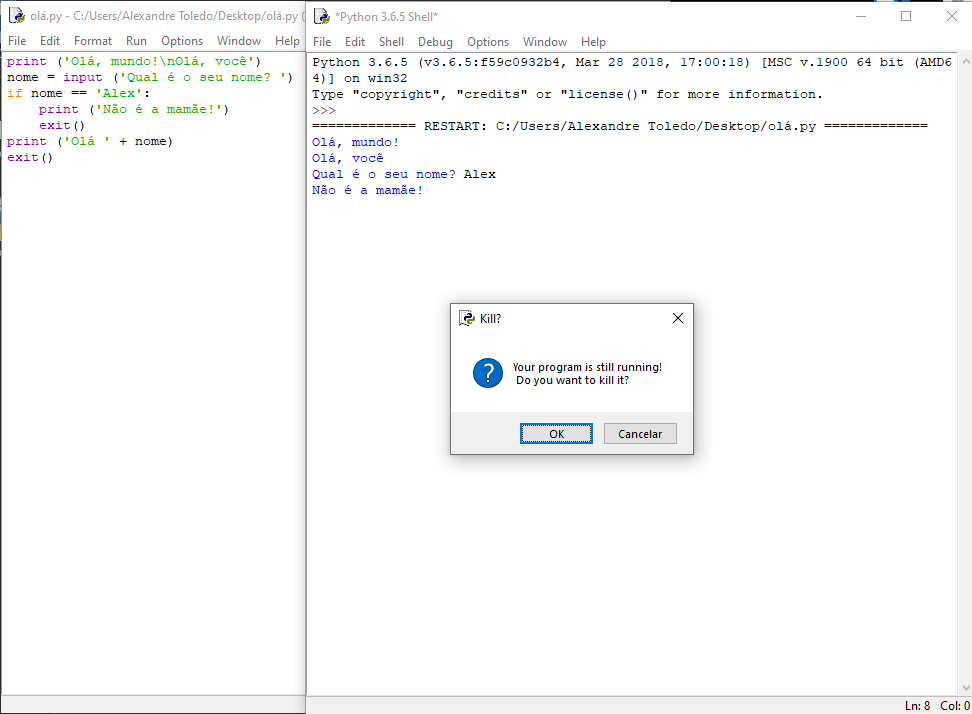Click the blue question mark icon in dialog
The image size is (972, 714).
click(x=487, y=373)
